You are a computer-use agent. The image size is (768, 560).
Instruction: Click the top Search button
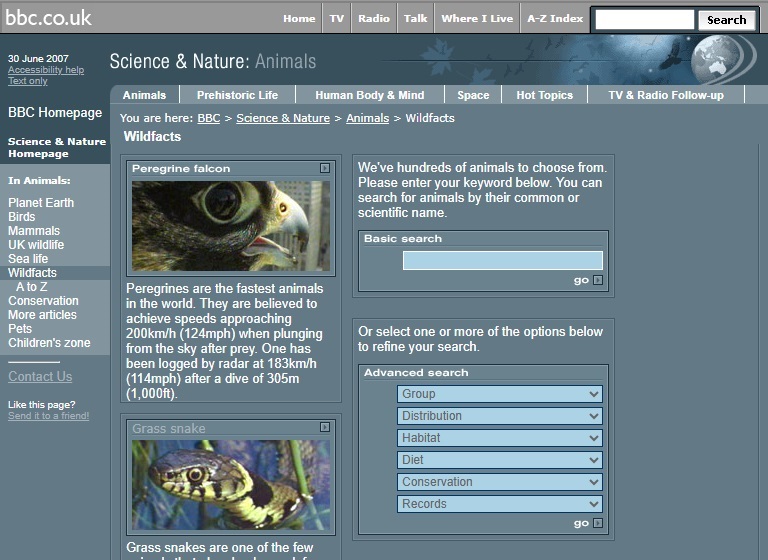pos(727,20)
